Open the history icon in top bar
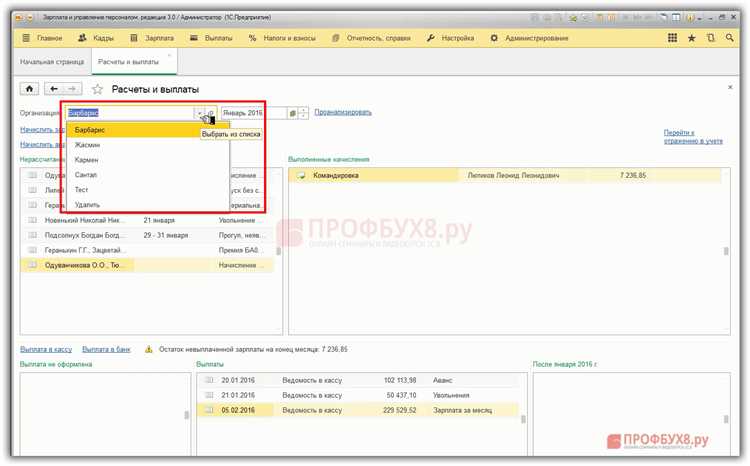750x466 pixels. [710, 38]
